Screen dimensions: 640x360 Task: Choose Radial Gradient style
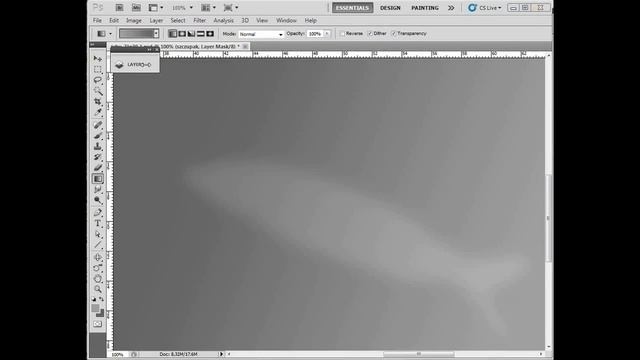tap(182, 34)
